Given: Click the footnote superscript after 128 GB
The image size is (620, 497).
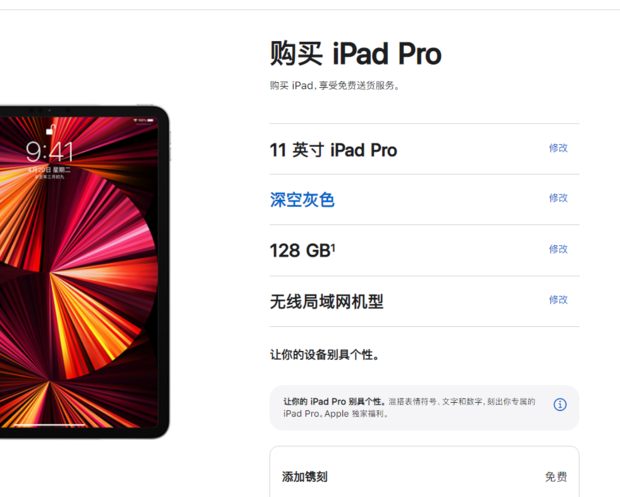Looking at the screenshot, I should 333,248.
